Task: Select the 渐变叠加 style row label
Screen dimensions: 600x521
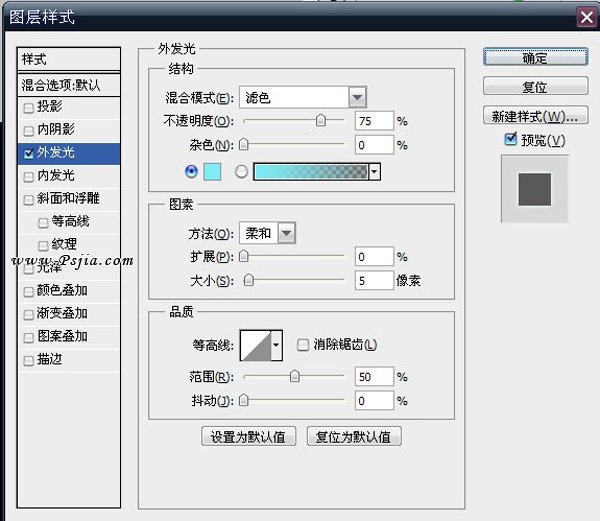Action: [x=62, y=313]
